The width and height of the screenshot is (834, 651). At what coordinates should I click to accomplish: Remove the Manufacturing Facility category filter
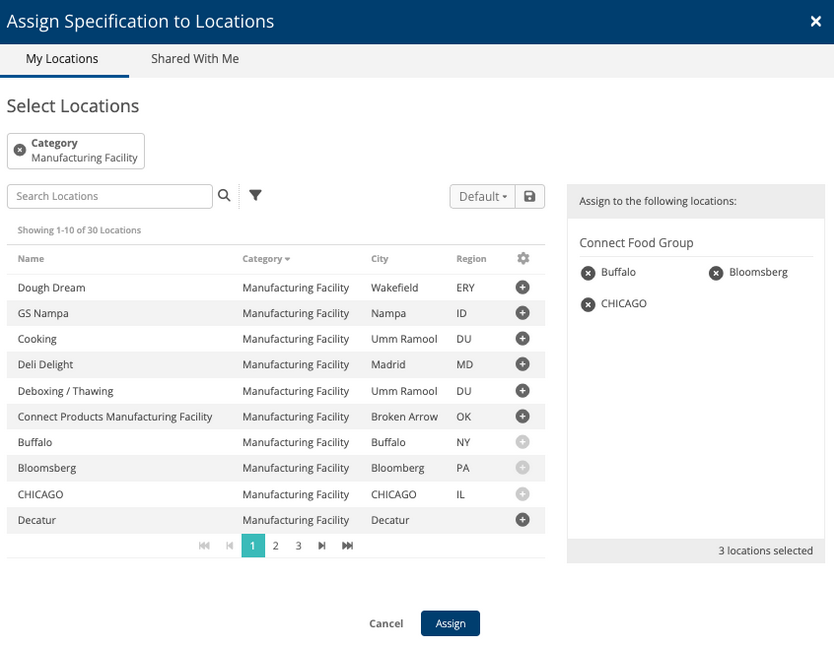point(20,150)
